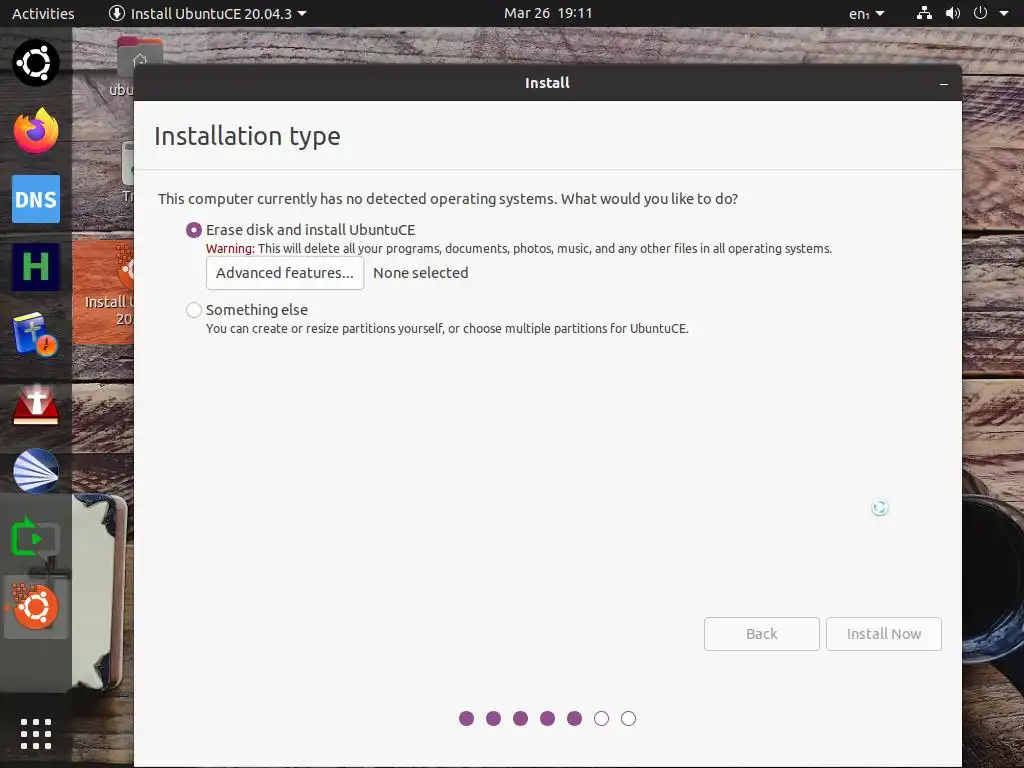The image size is (1024, 768).
Task: Open the Install UbuntuCE 20.04.3 app menu
Action: click(208, 13)
